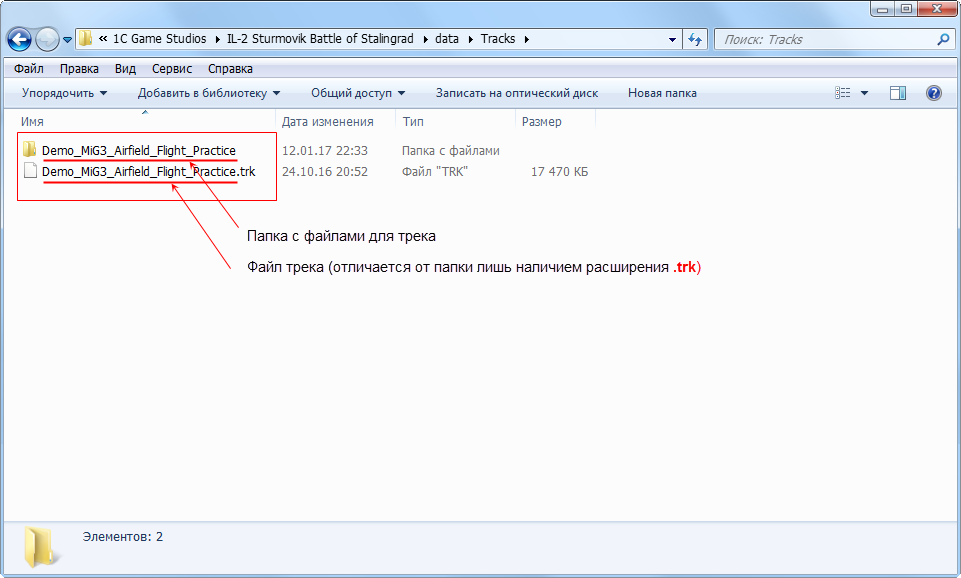Sort by Размер column header

pos(541,121)
